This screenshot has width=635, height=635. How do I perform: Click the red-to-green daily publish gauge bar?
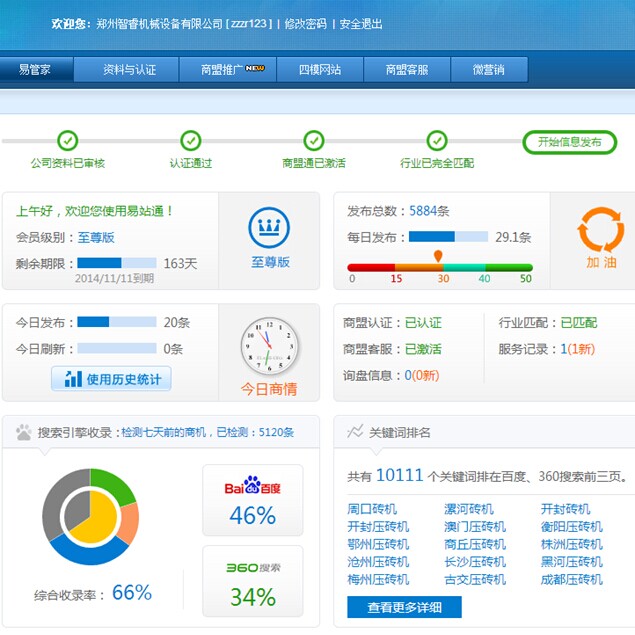[440, 267]
